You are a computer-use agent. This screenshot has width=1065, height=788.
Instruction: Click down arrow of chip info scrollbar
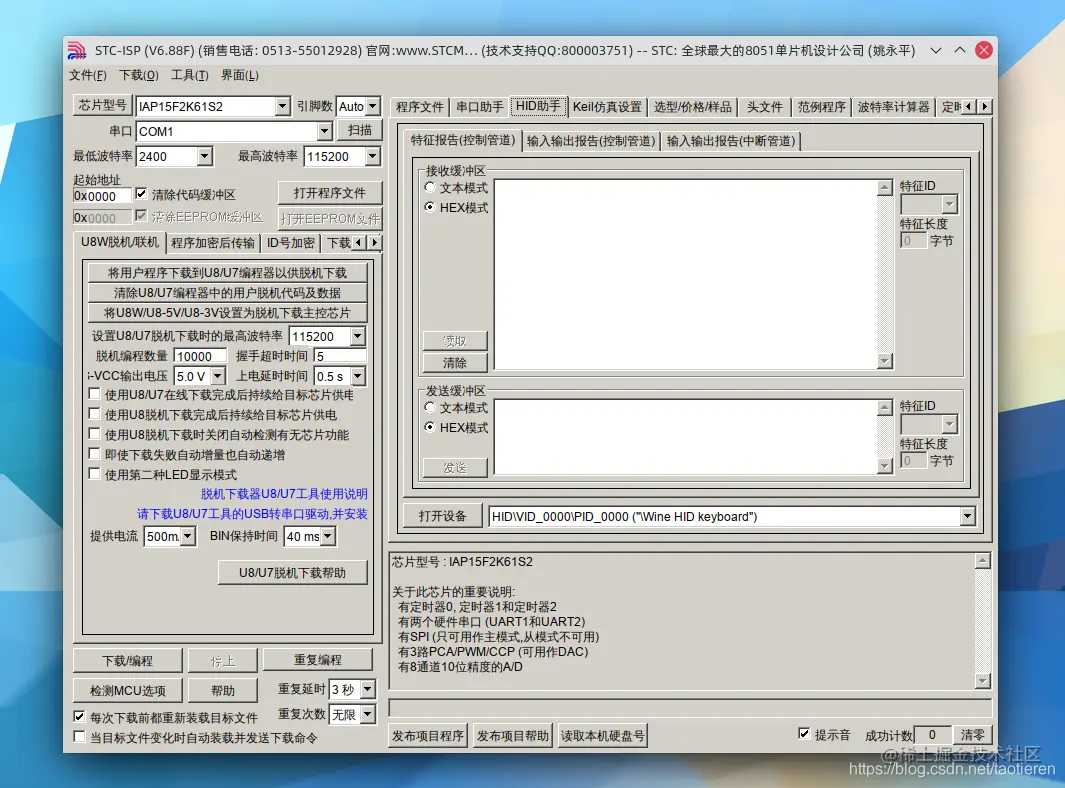click(x=982, y=680)
